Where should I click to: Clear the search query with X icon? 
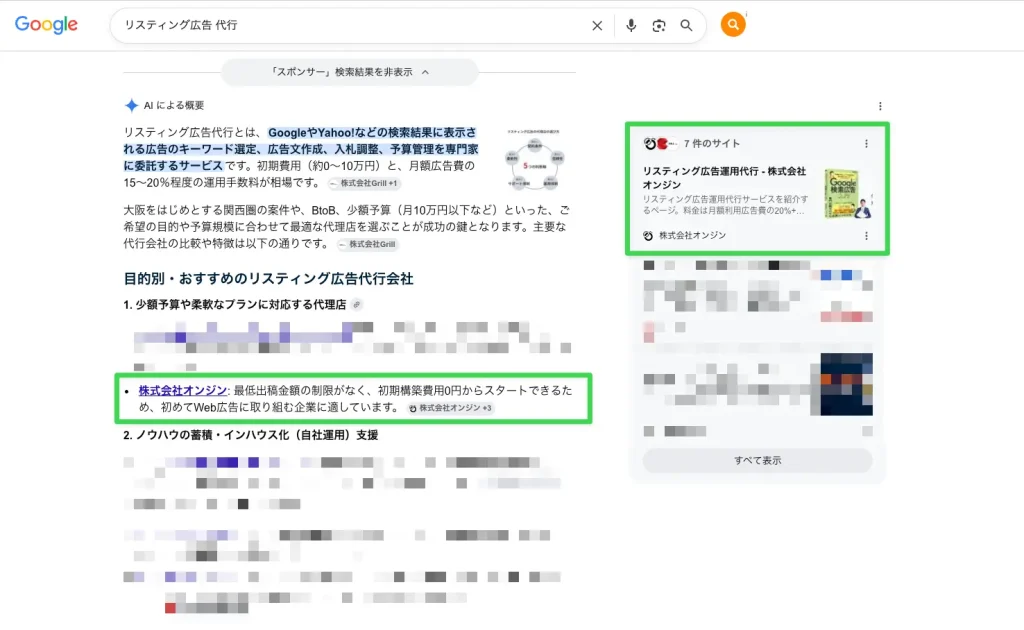[x=597, y=25]
